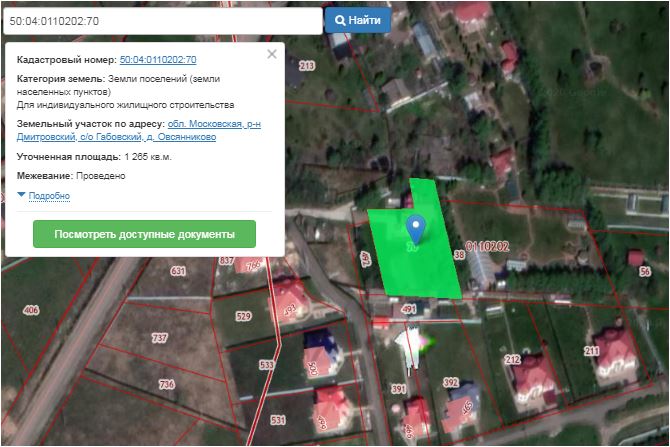Select parcel labeled 736 on map

click(166, 384)
